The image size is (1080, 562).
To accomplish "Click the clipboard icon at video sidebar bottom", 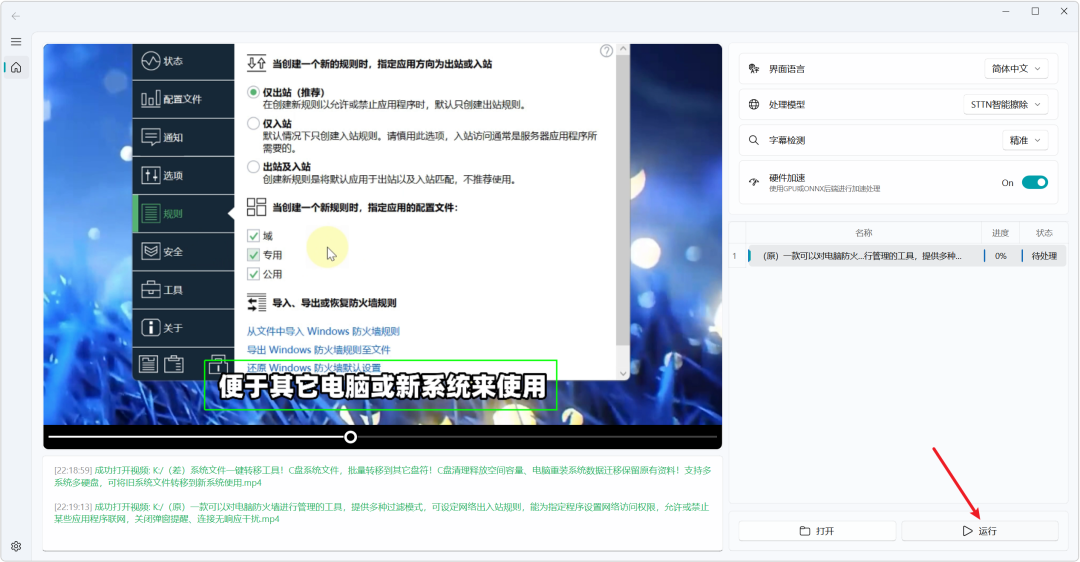I will click(x=174, y=363).
